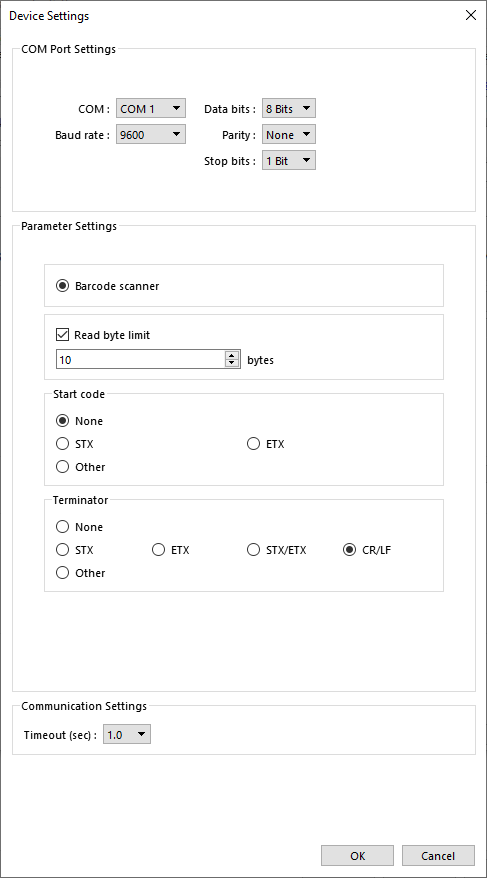This screenshot has height=878, width=487.
Task: Open the COM port dropdown
Action: [x=151, y=109]
